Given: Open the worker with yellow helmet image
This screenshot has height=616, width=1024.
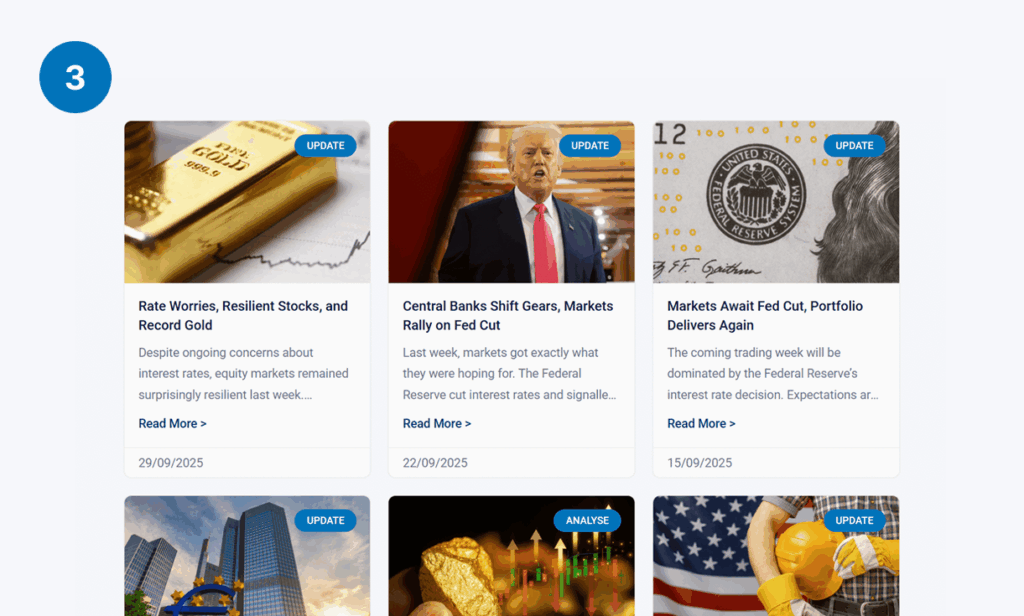Looking at the screenshot, I should click(776, 556).
